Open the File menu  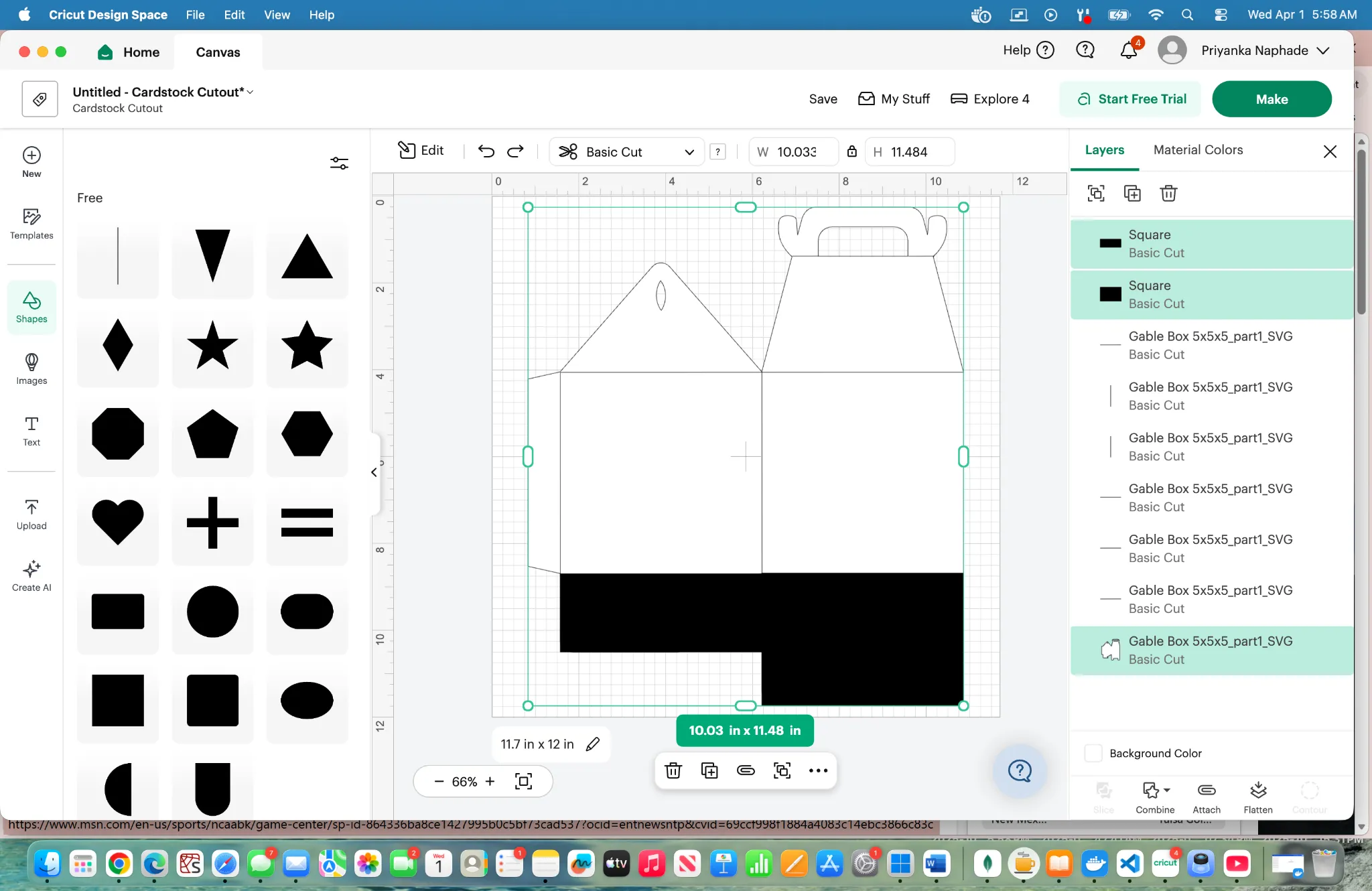pyautogui.click(x=195, y=15)
